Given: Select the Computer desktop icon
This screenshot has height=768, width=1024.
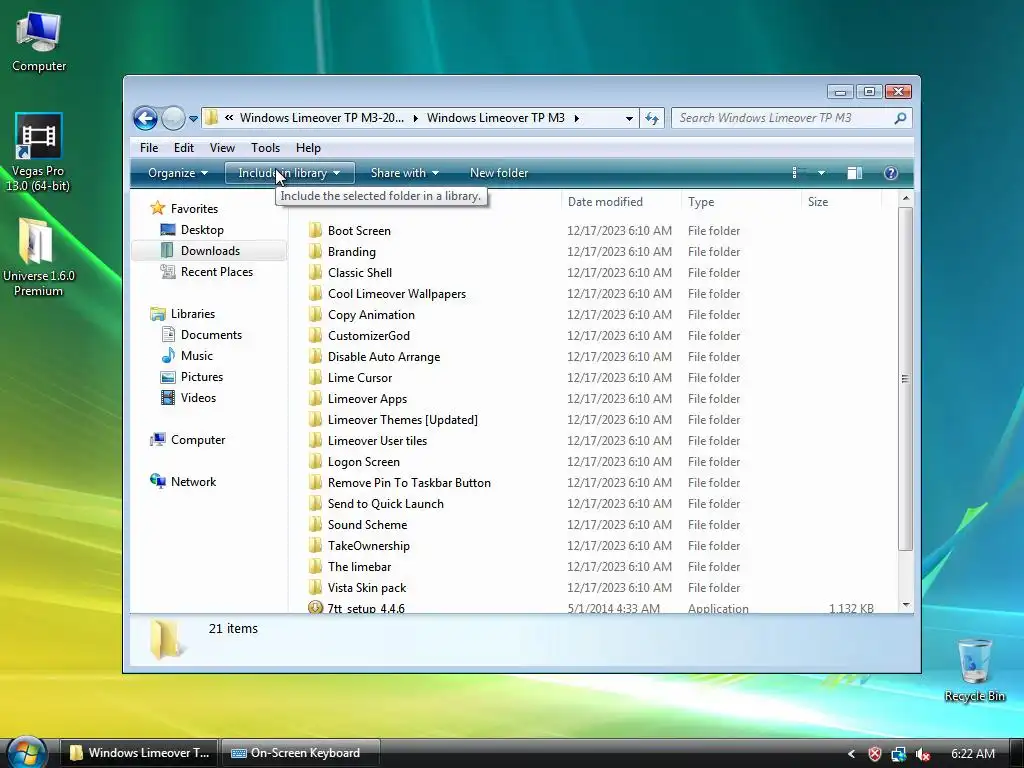Looking at the screenshot, I should [x=39, y=40].
